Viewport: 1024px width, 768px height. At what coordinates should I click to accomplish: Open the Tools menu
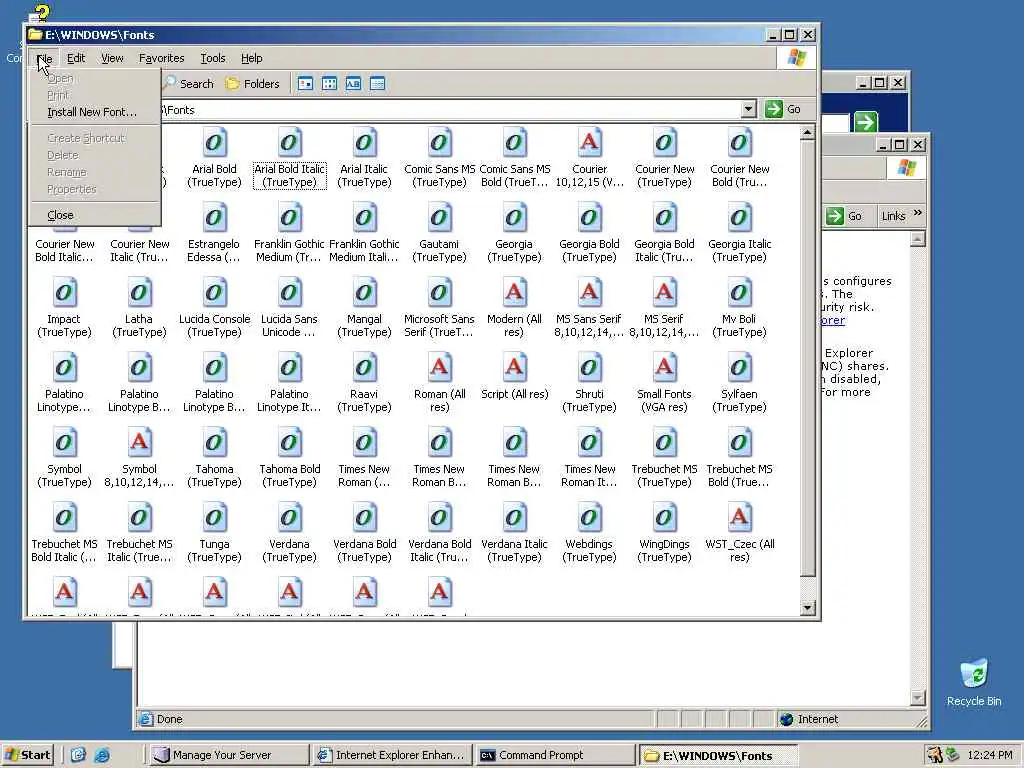[212, 58]
